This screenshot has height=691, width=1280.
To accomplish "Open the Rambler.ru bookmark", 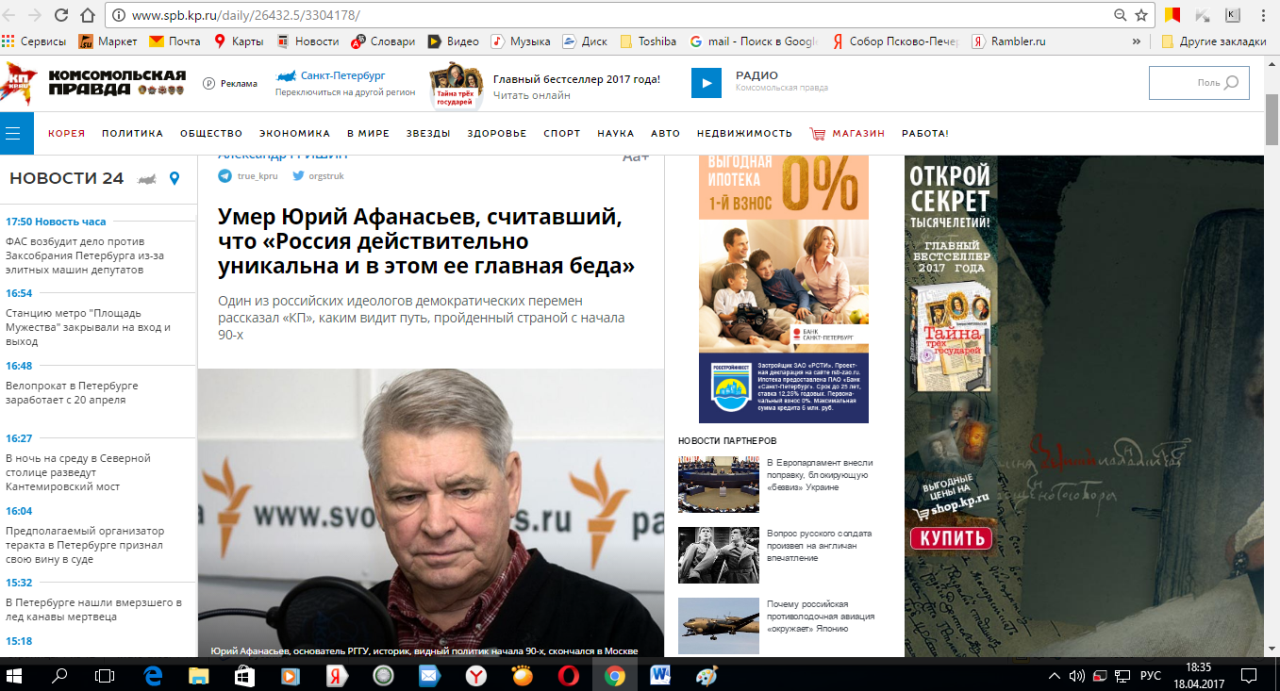I will (1007, 41).
